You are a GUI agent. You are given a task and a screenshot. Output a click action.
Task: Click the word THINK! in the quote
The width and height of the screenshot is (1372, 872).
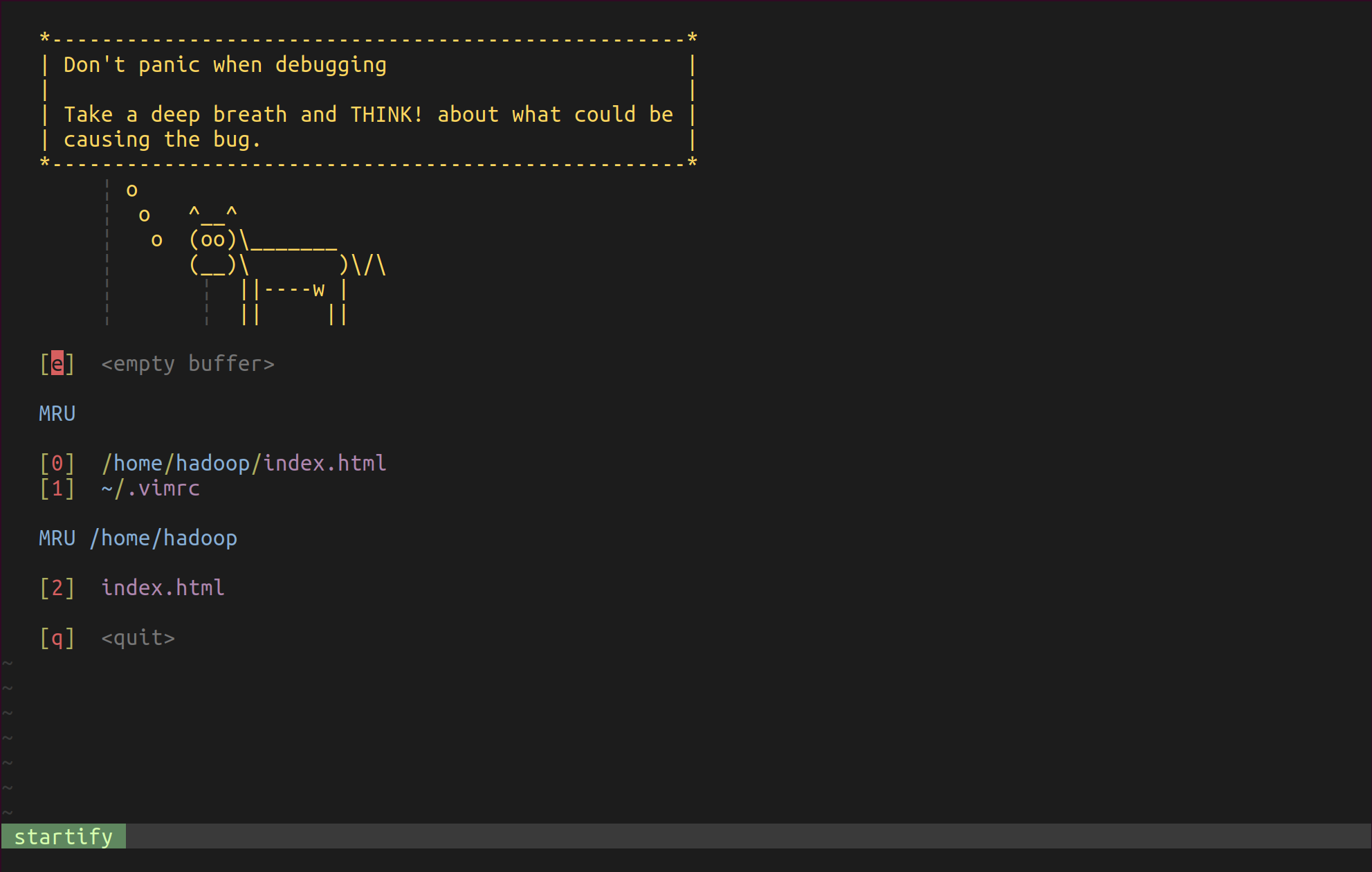click(x=386, y=114)
